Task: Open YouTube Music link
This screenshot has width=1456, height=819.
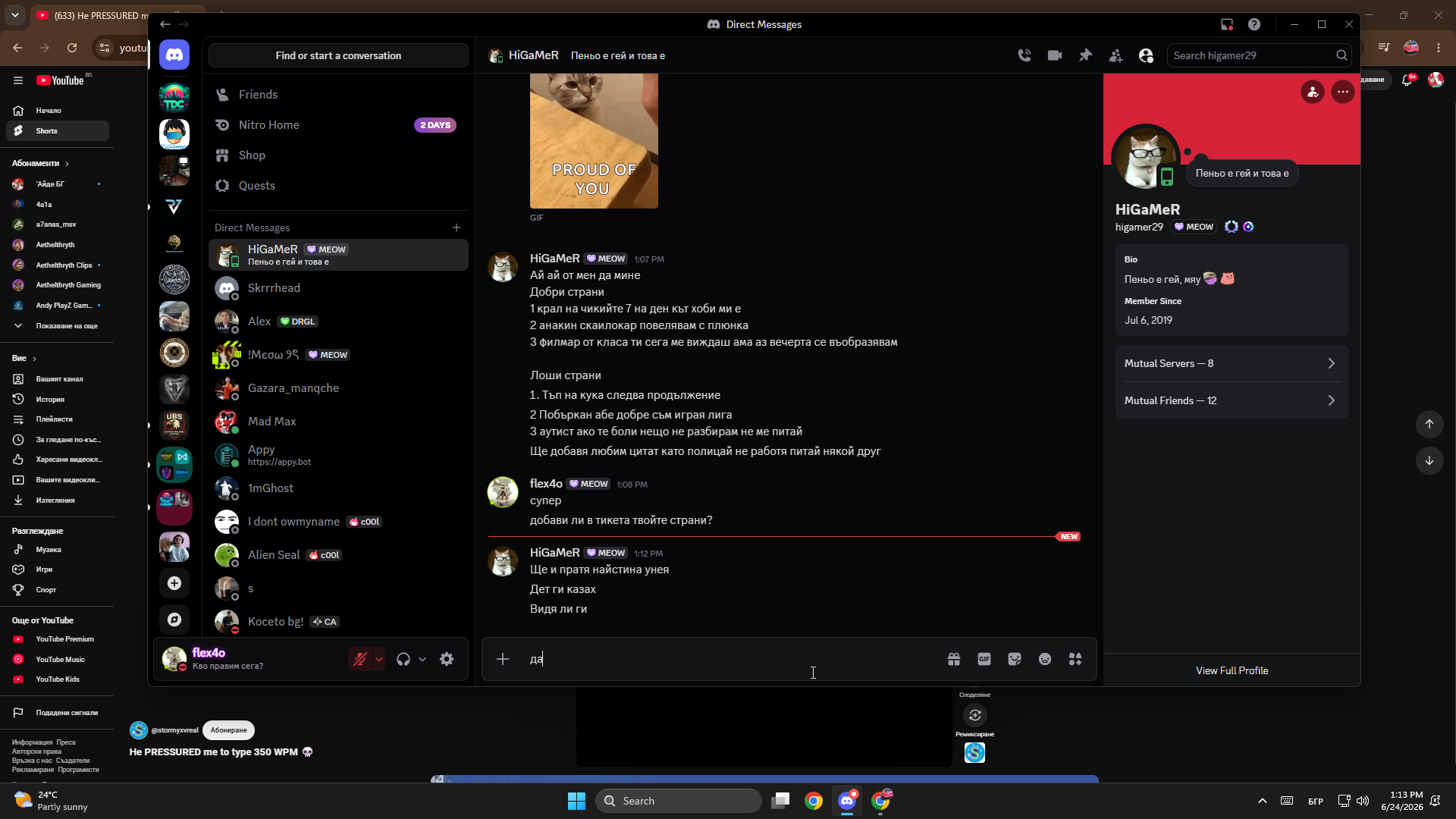Action: point(57,660)
